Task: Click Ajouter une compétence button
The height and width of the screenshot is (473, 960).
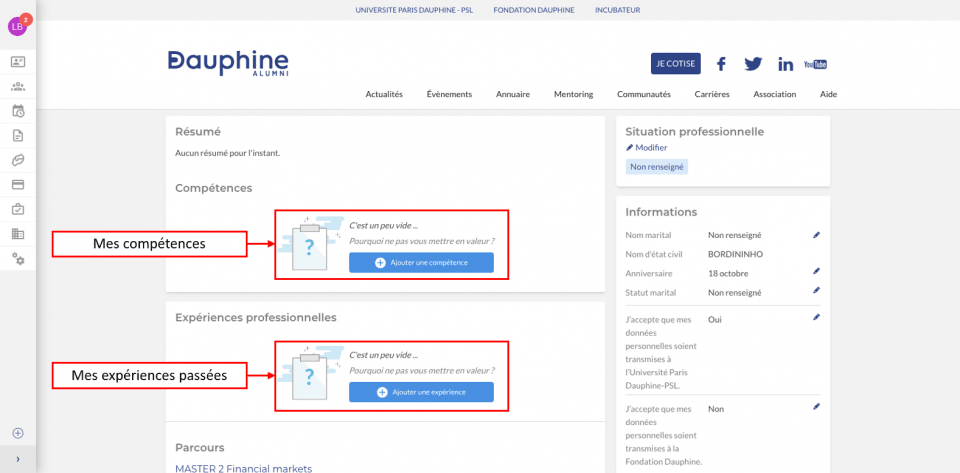Action: (x=421, y=263)
